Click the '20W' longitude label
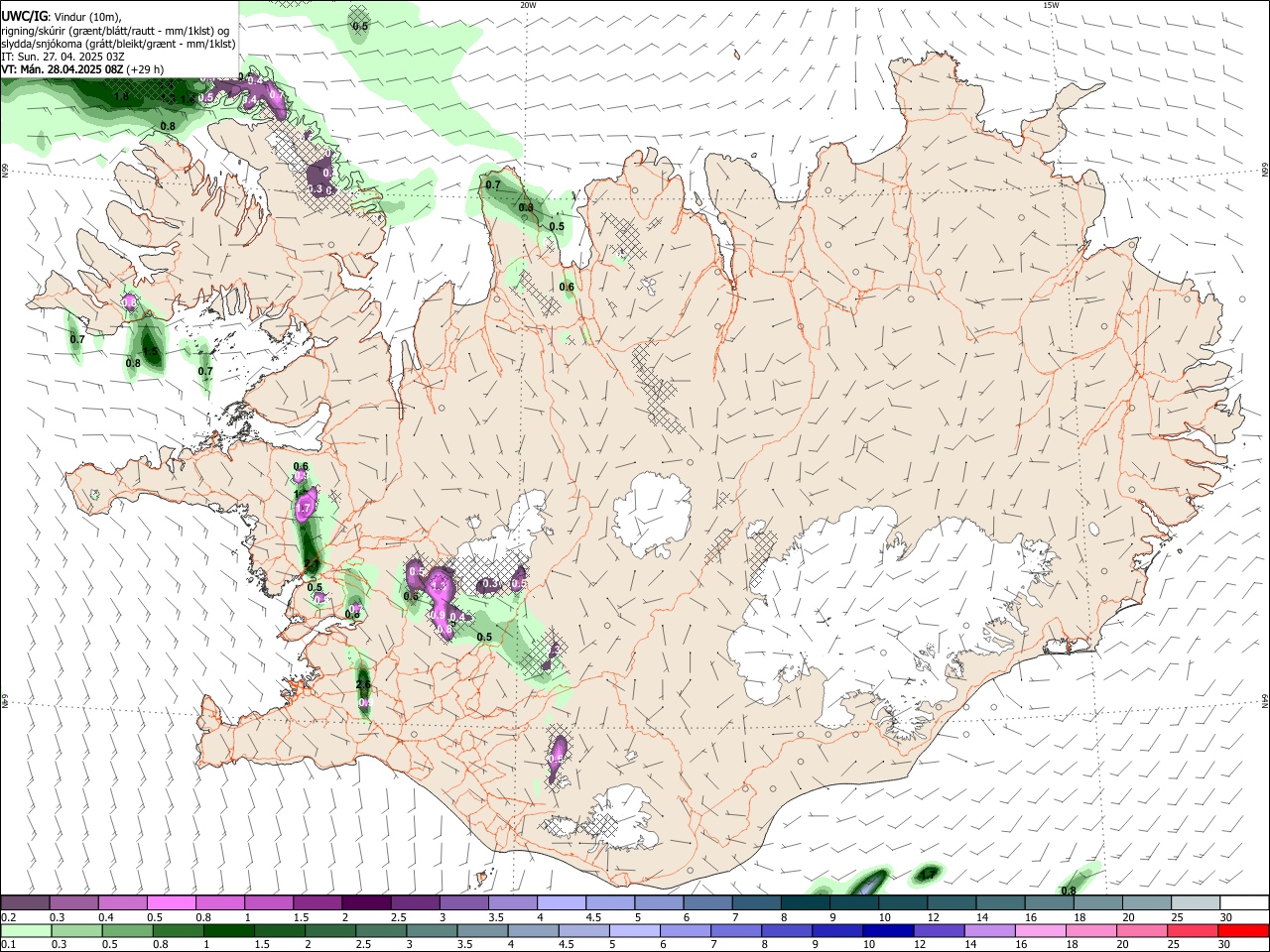The height and width of the screenshot is (952, 1270). coord(528,5)
